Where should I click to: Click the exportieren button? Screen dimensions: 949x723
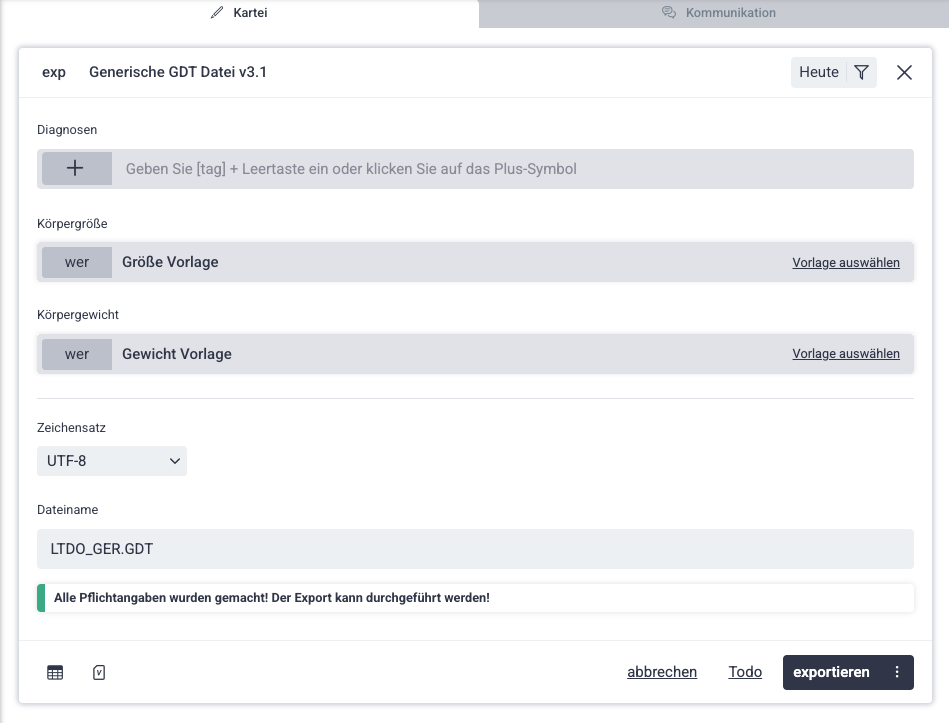(831, 672)
